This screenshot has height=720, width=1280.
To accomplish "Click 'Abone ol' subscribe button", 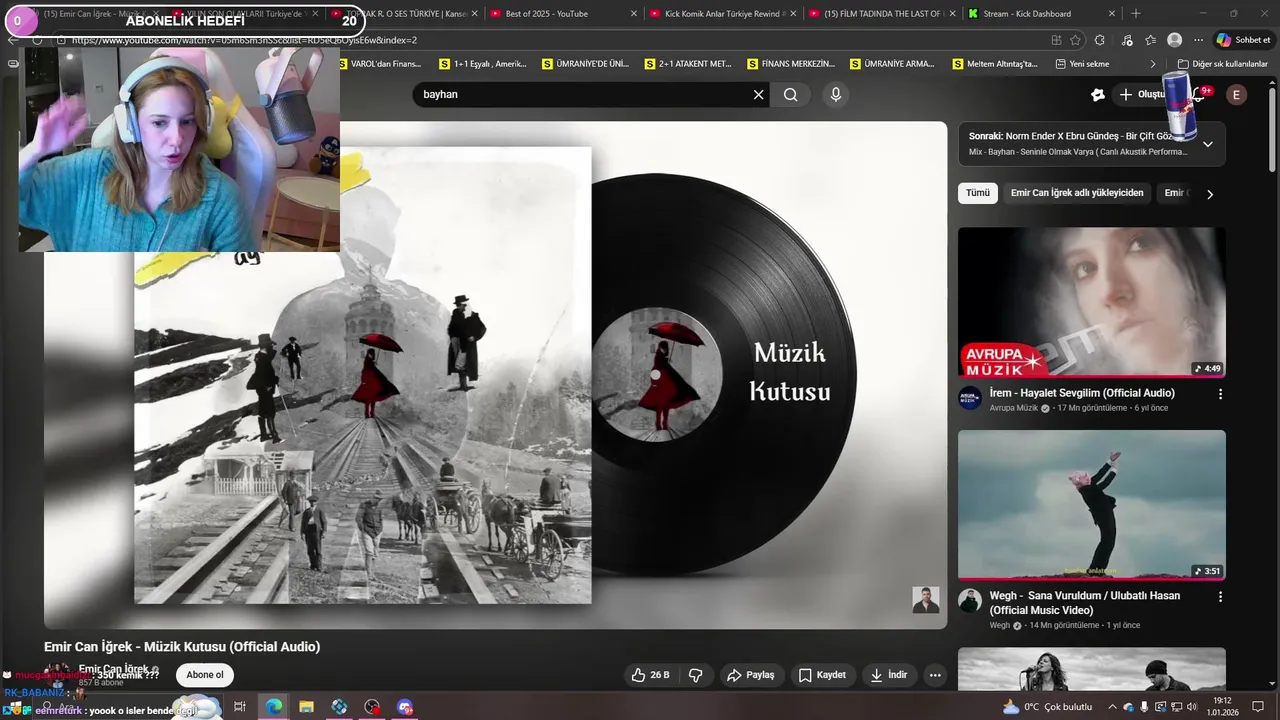I will click(205, 675).
